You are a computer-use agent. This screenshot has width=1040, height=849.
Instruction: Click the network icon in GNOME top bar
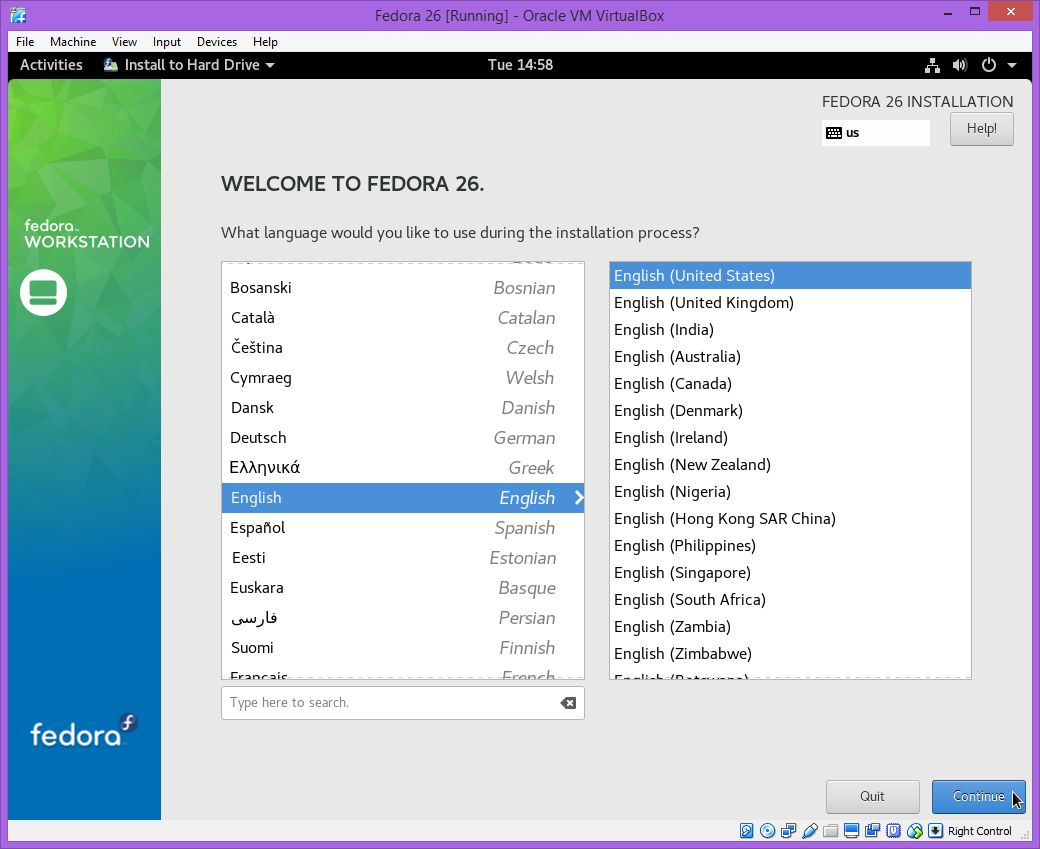click(x=932, y=65)
